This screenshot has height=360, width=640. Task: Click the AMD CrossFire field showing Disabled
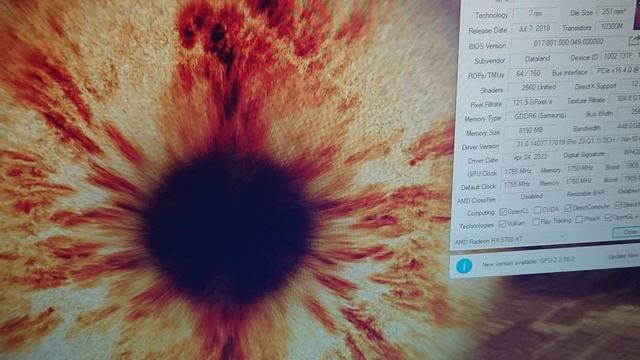coord(531,197)
